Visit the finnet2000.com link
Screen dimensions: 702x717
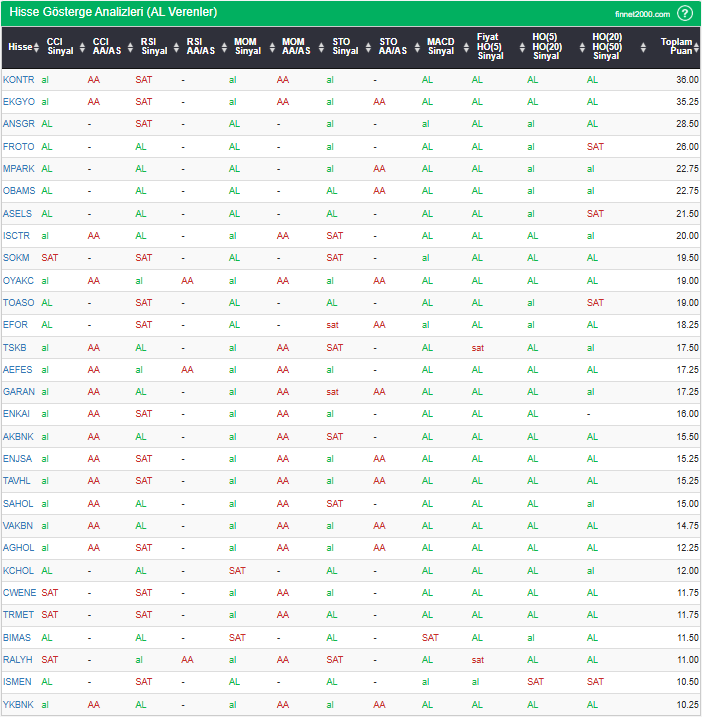click(x=641, y=14)
